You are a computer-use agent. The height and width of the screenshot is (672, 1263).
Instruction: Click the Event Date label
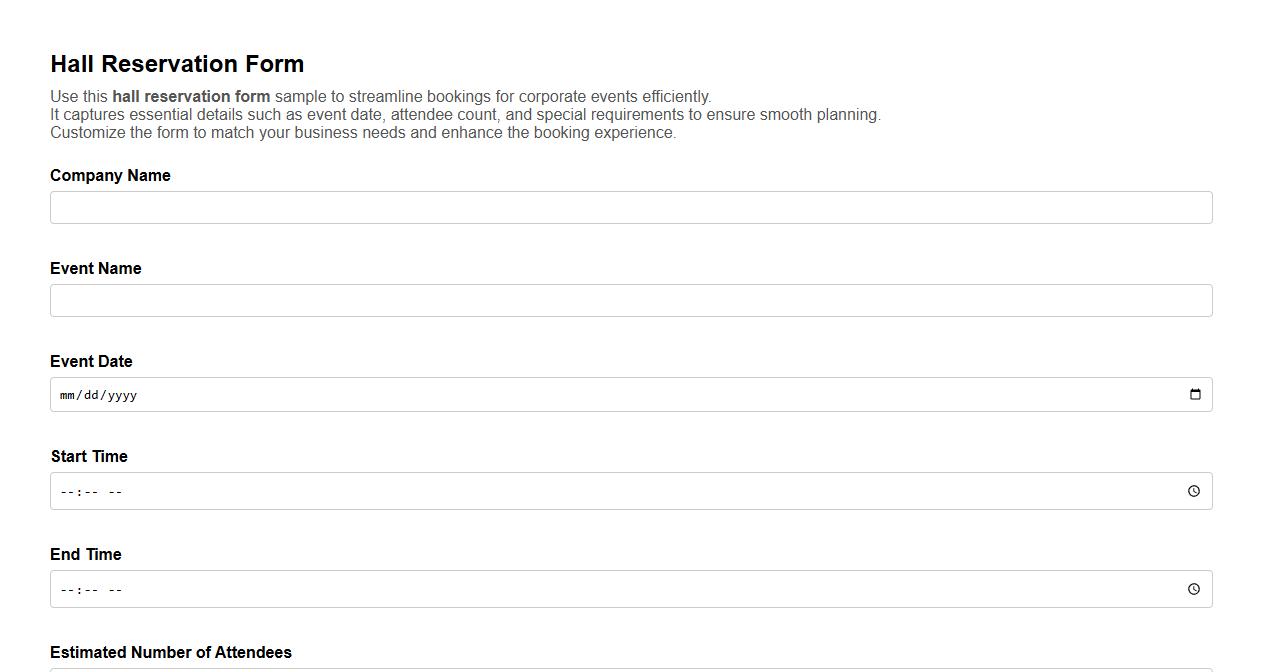click(91, 362)
